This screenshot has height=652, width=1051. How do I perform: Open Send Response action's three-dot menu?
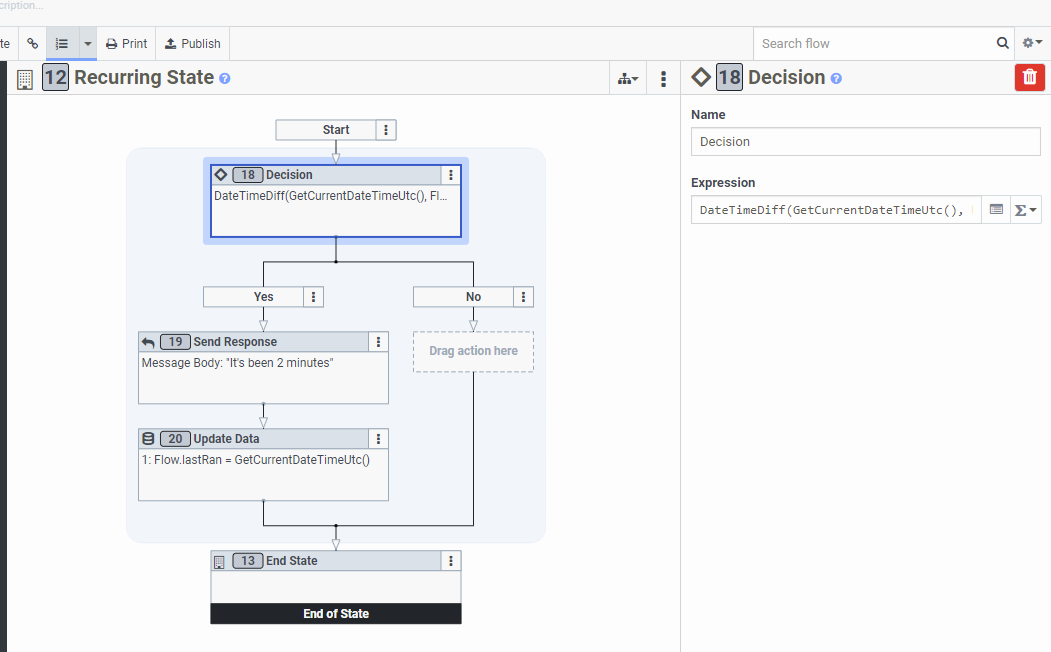378,342
